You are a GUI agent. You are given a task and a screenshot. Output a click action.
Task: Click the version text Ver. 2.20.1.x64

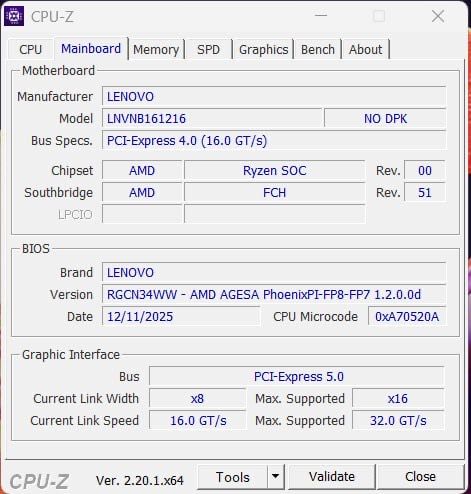(140, 481)
